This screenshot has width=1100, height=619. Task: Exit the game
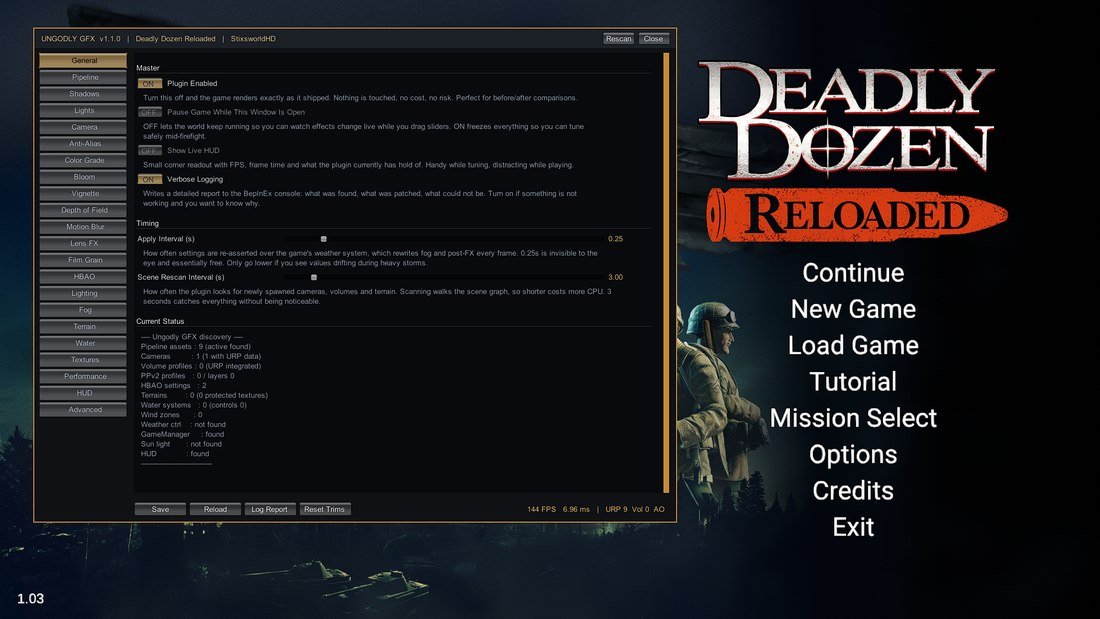[853, 527]
